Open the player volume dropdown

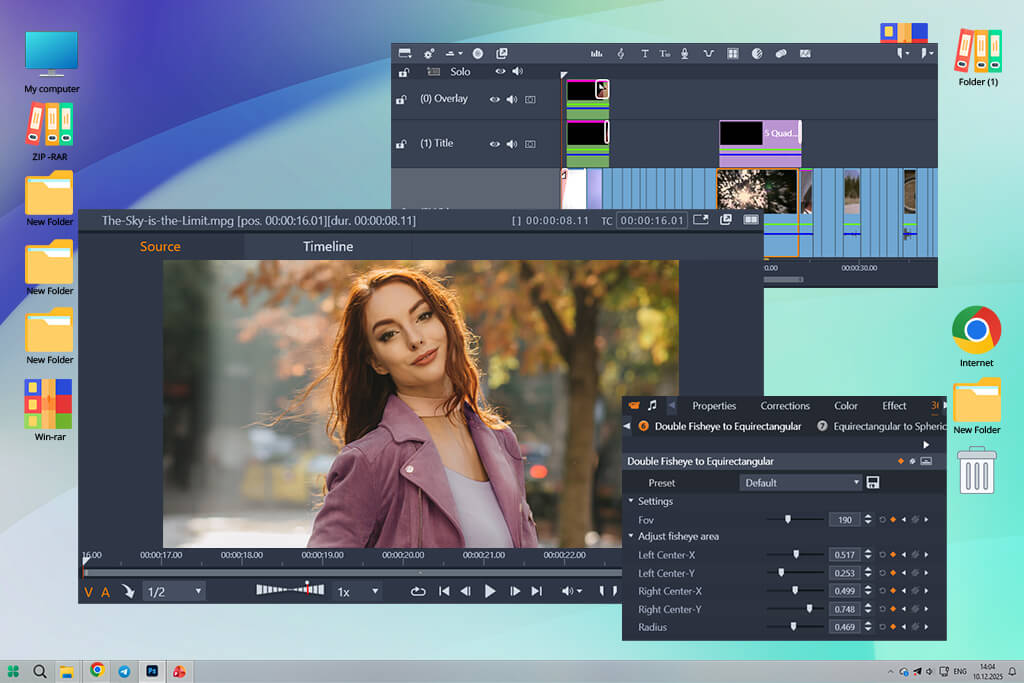pyautogui.click(x=571, y=592)
